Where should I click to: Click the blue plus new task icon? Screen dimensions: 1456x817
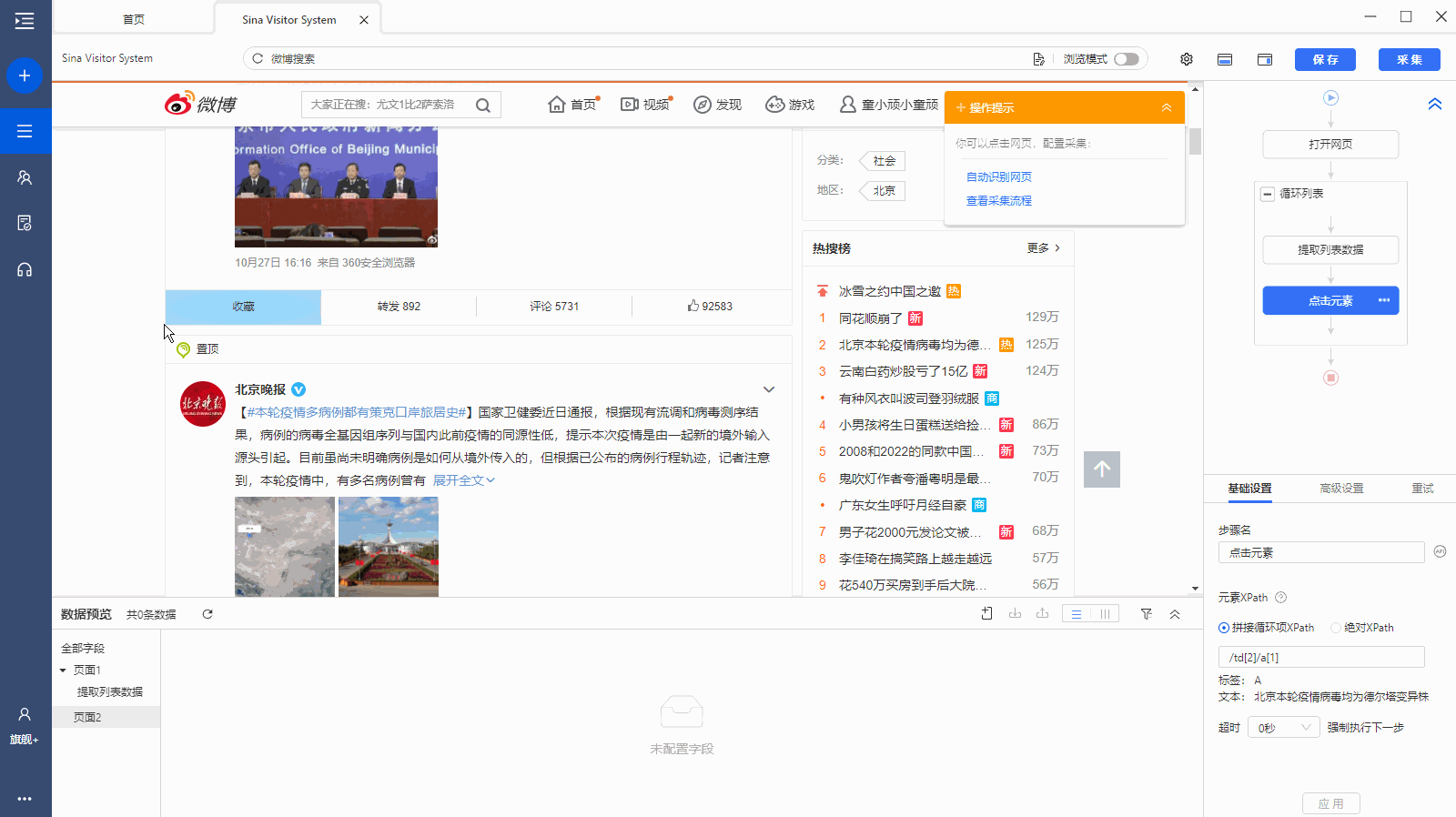[x=25, y=76]
